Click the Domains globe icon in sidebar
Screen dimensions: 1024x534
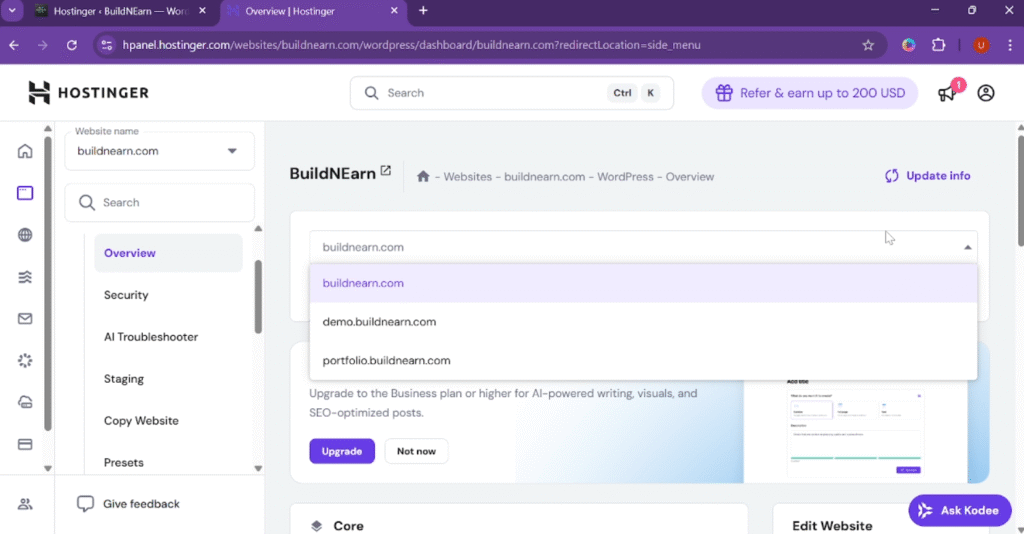[25, 235]
